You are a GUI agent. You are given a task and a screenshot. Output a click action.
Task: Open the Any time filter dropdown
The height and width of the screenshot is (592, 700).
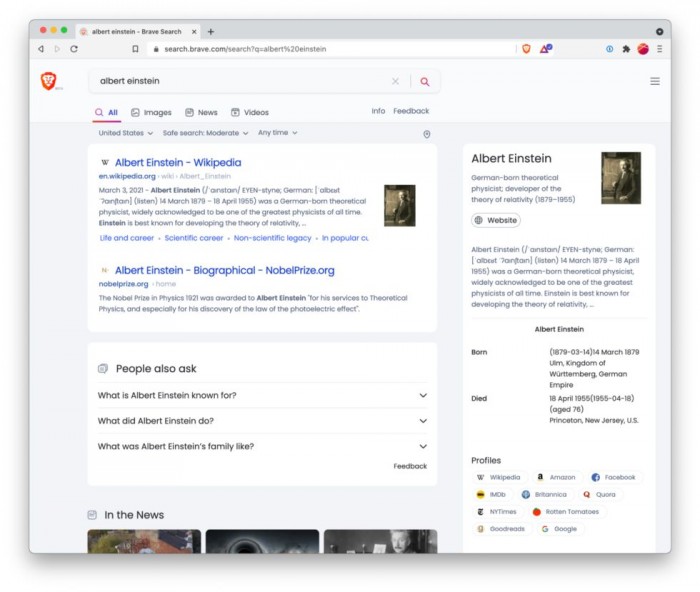tap(277, 133)
